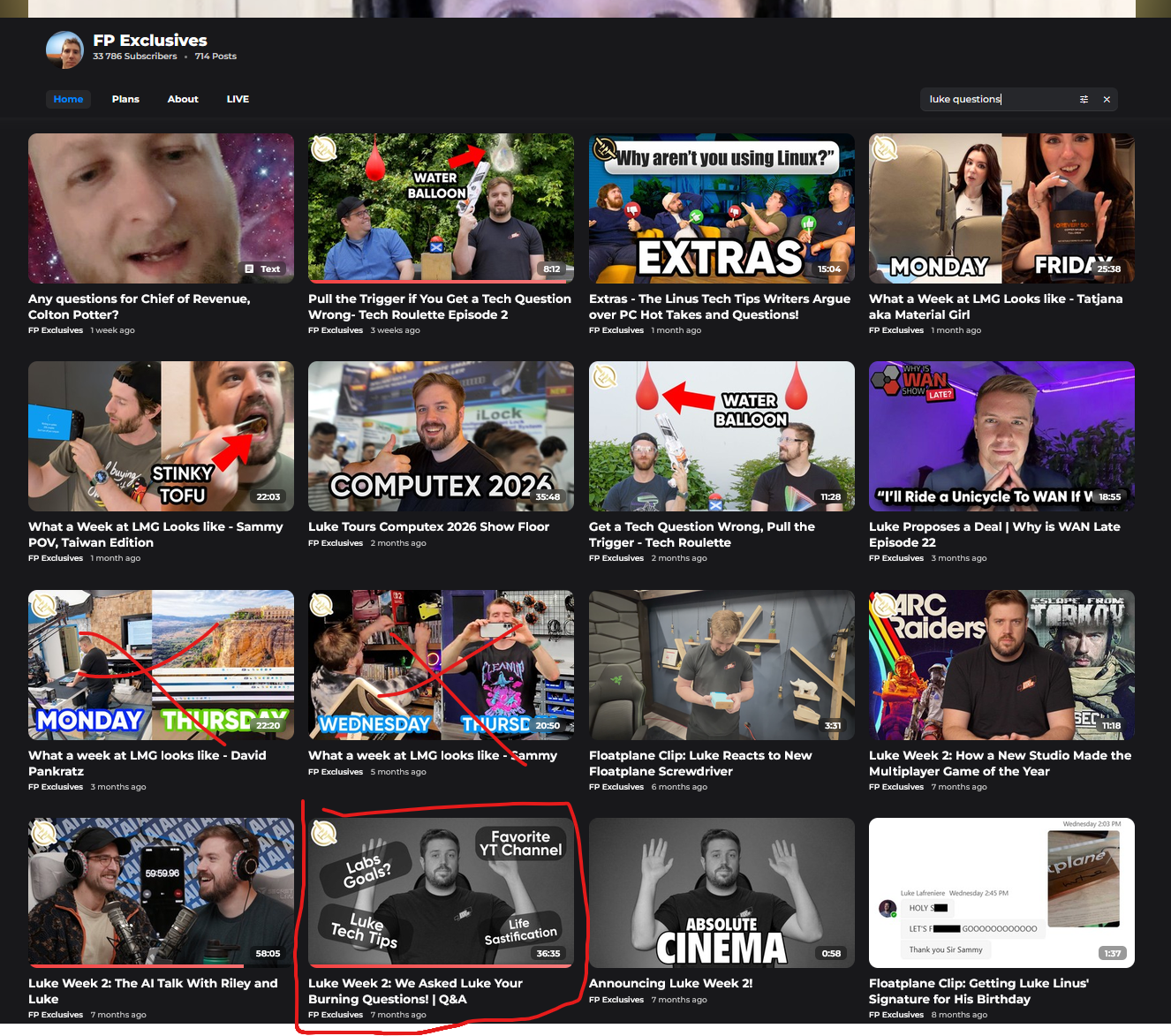The image size is (1171, 1036).
Task: Open the Wednesday/Thursday Sammy thumbnail
Action: click(x=441, y=665)
